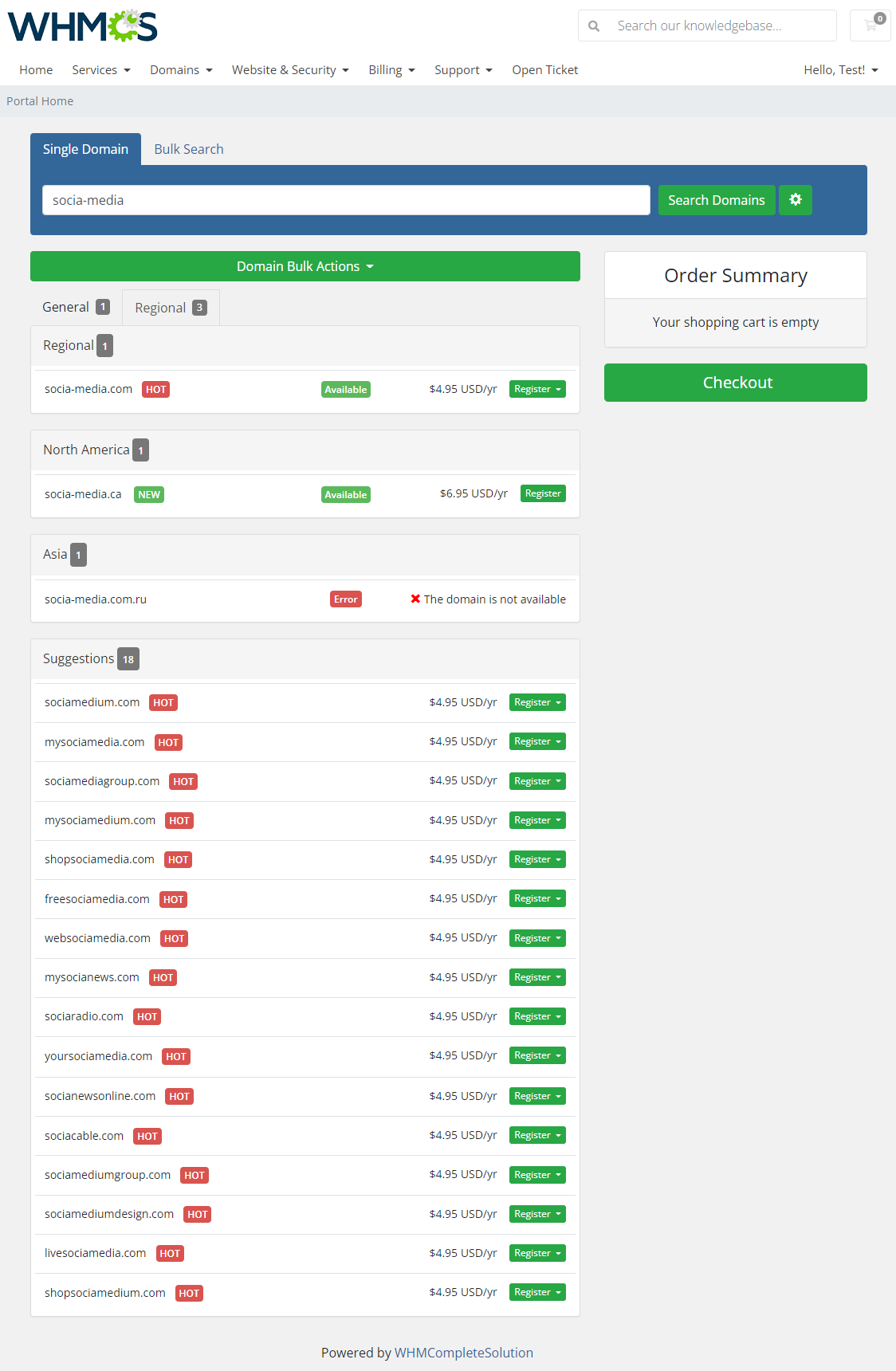The width and height of the screenshot is (896, 1371).
Task: Click Your shopping cart is empty text
Action: [x=736, y=322]
